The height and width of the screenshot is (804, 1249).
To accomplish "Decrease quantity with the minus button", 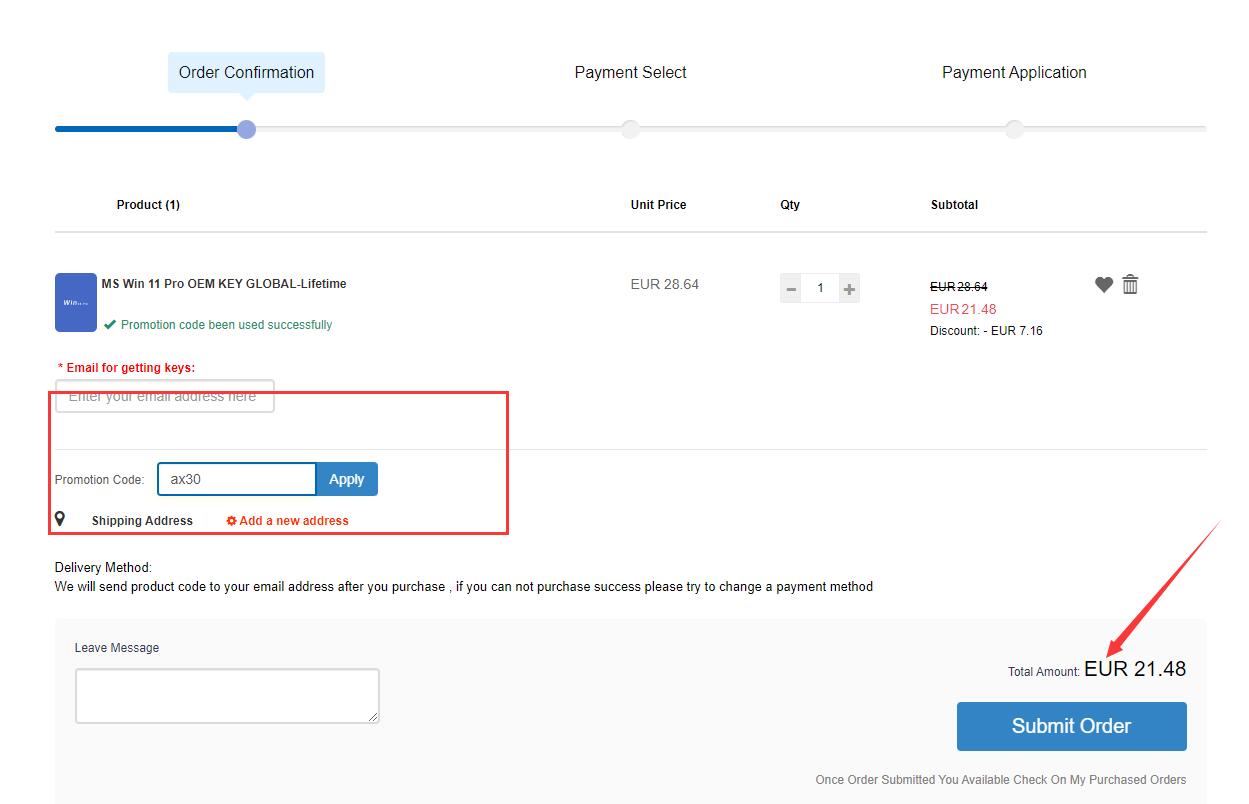I will 791,289.
